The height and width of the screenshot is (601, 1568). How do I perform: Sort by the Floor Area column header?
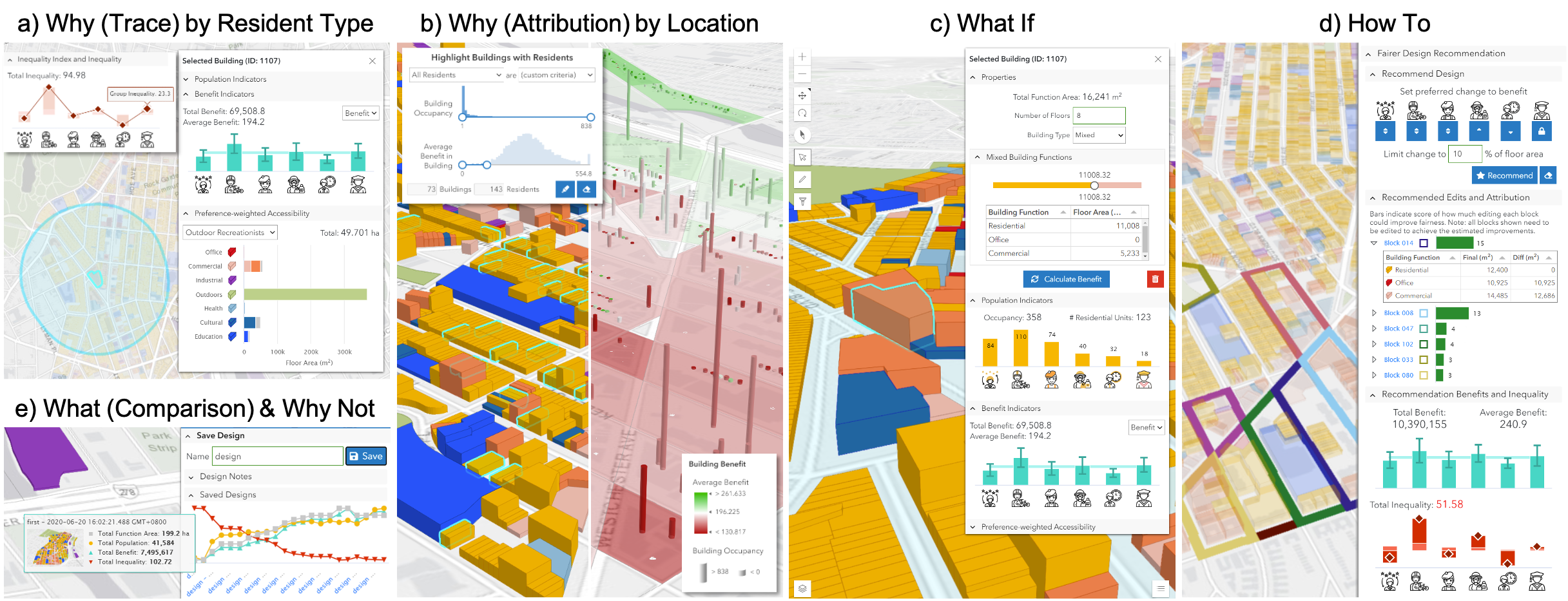[x=1105, y=212]
